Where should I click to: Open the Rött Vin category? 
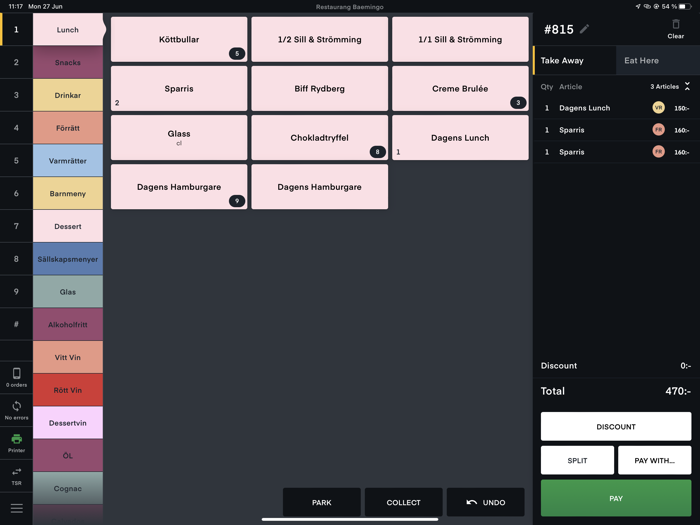[x=68, y=390]
